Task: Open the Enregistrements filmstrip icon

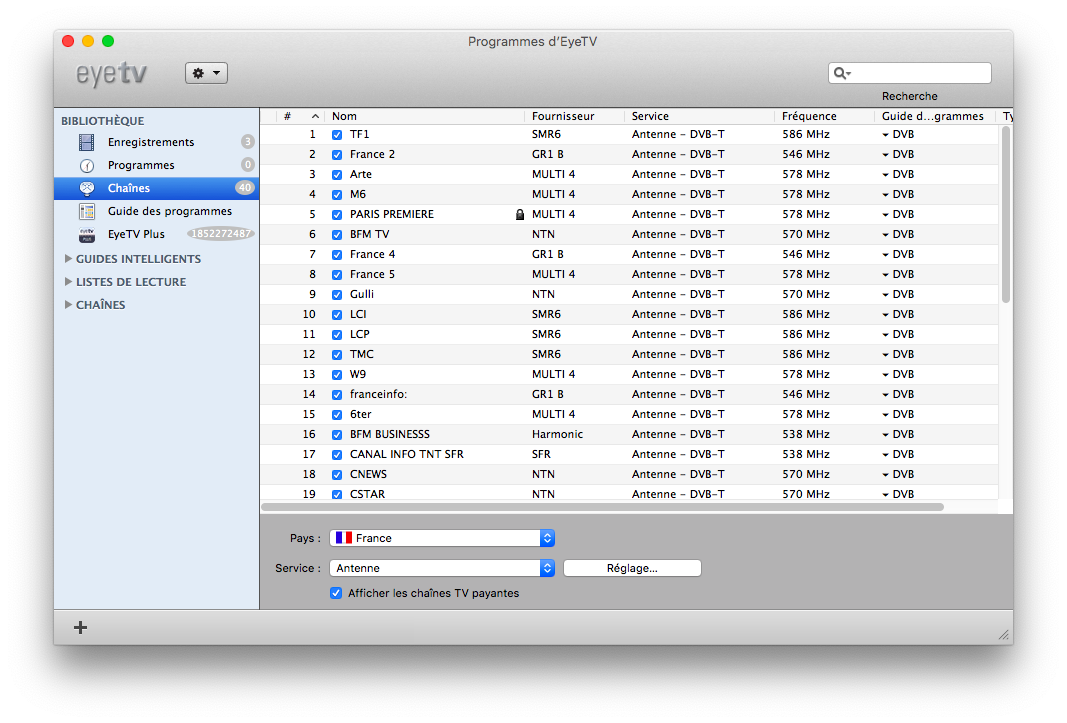Action: click(87, 142)
